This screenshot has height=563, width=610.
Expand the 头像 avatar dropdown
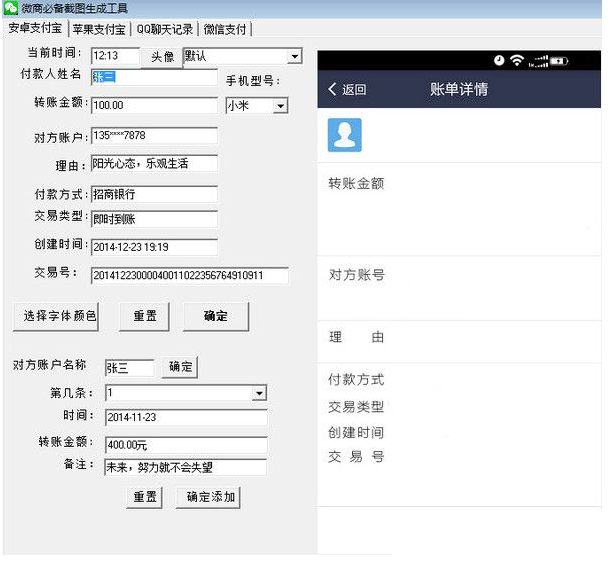coord(294,57)
